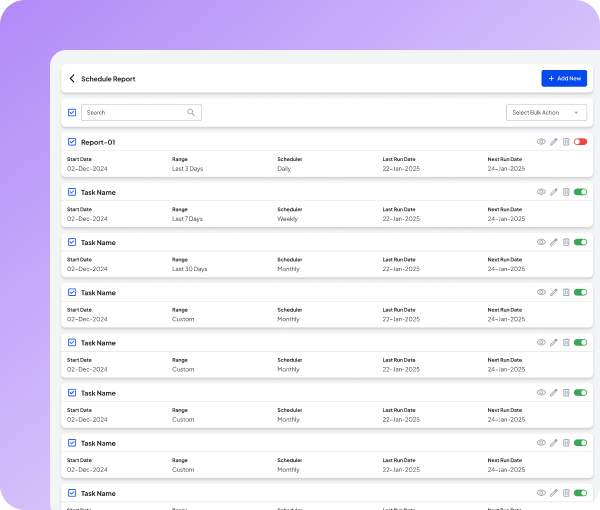Viewport: 600px width, 510px height.
Task: Click the 'Last 7 Days' range value
Action: [x=187, y=219]
